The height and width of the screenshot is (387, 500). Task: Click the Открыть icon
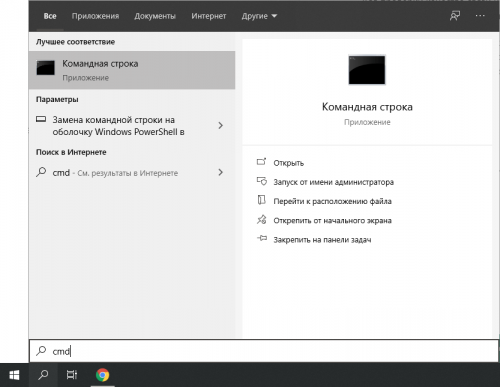tap(261, 162)
